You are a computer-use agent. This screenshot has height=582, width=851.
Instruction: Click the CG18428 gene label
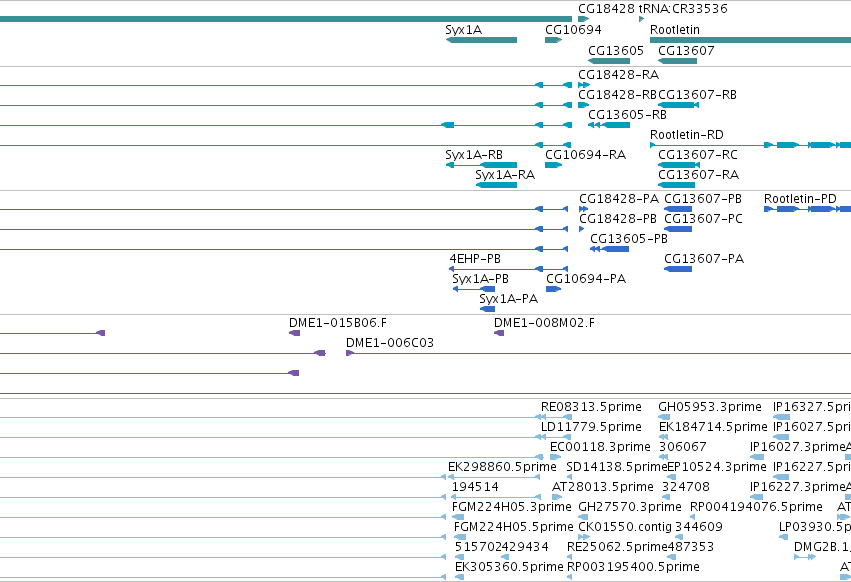click(606, 9)
